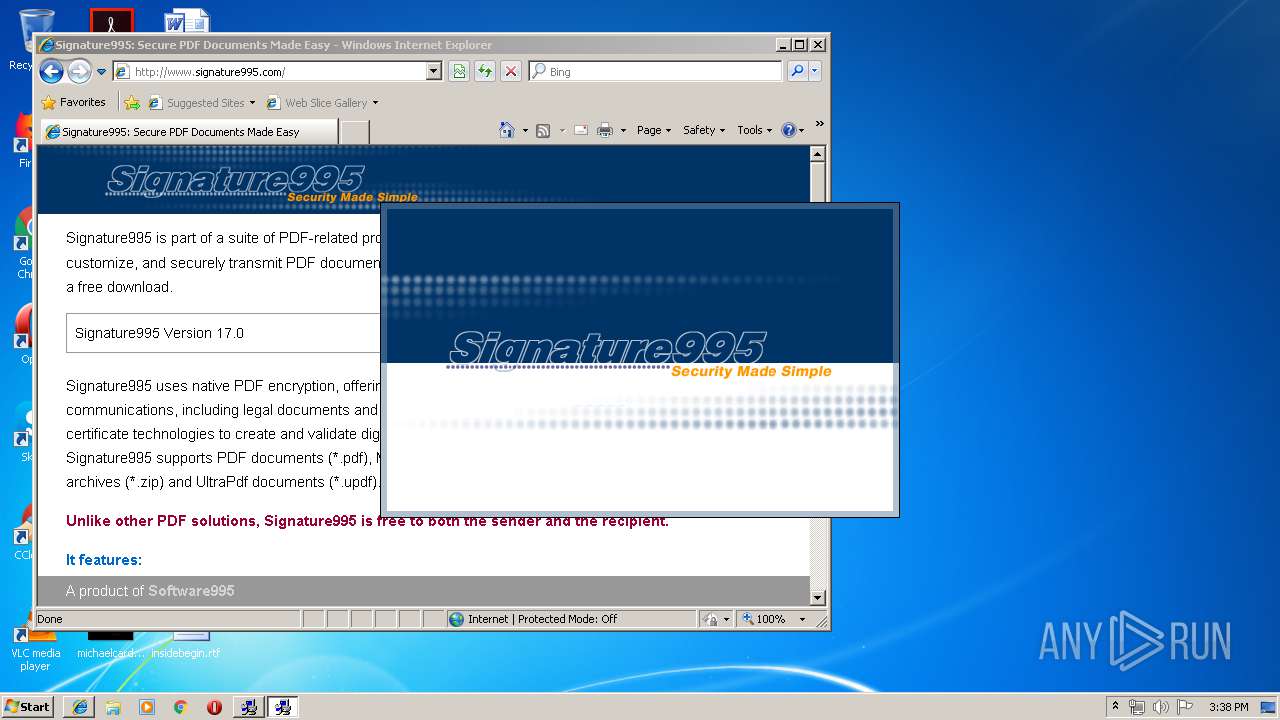1280x720 pixels.
Task: Click 'Done' status bar text
Action: coord(50,619)
